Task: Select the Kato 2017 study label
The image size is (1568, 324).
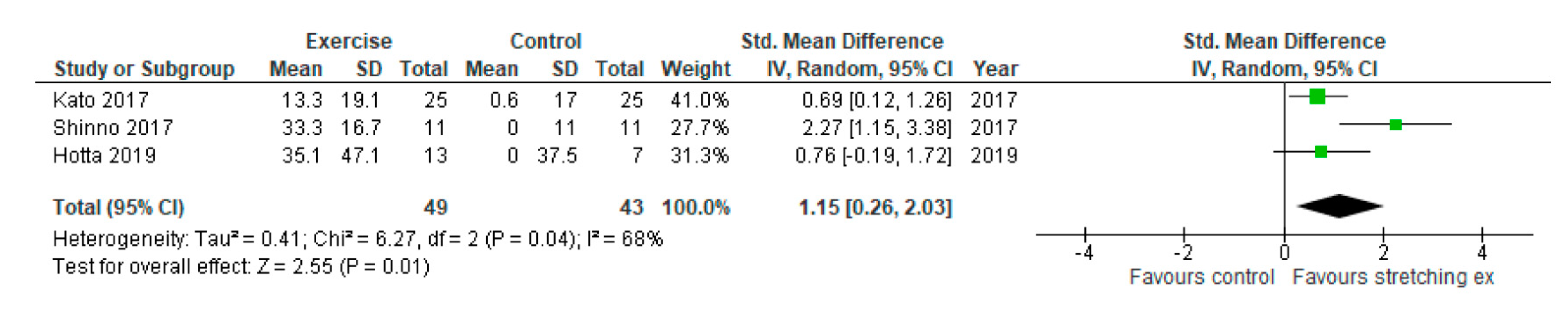Action: [101, 100]
